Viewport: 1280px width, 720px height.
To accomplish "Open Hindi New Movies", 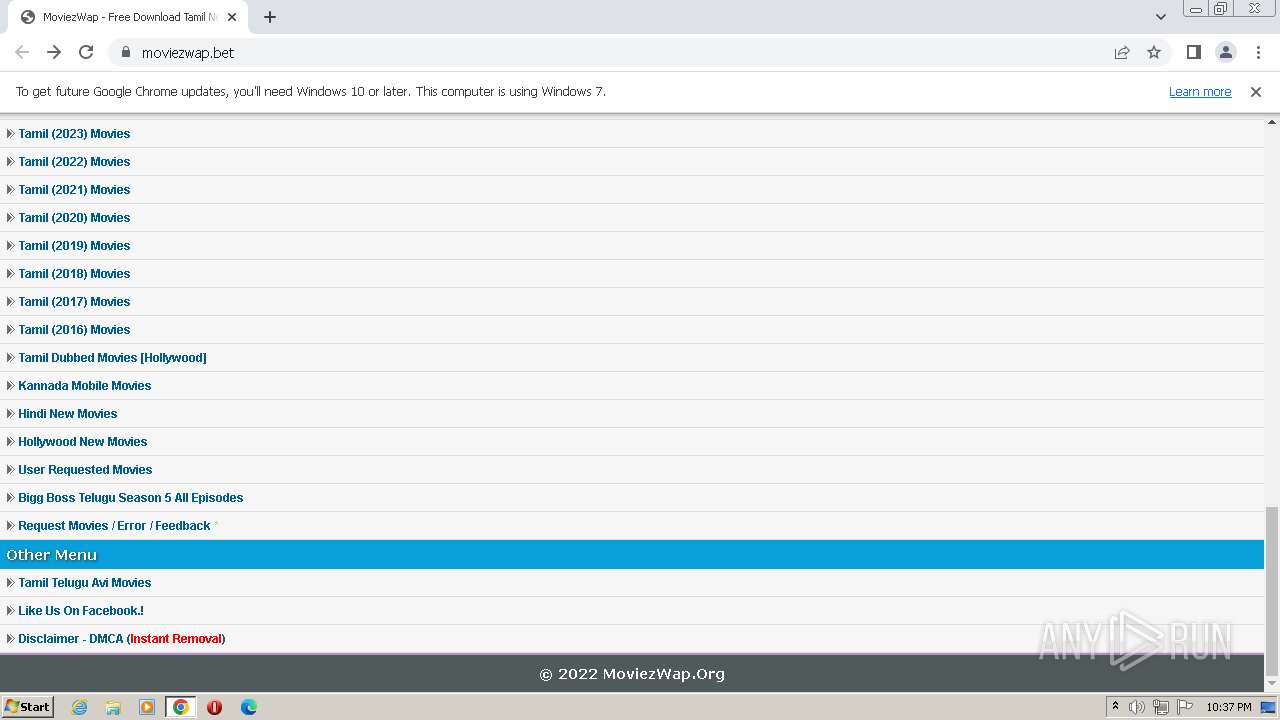I will 68,413.
